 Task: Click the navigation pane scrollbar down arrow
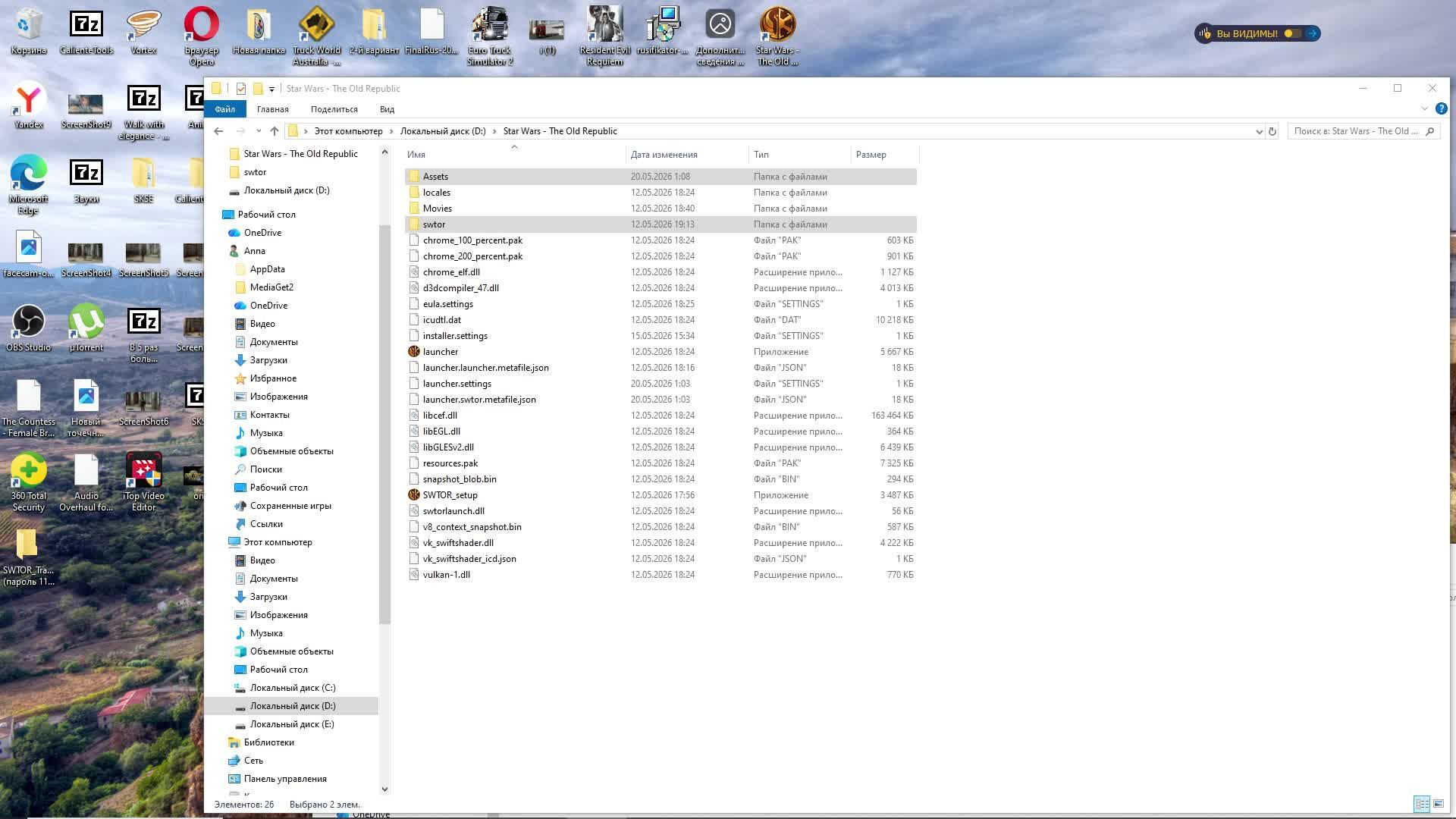[x=384, y=789]
